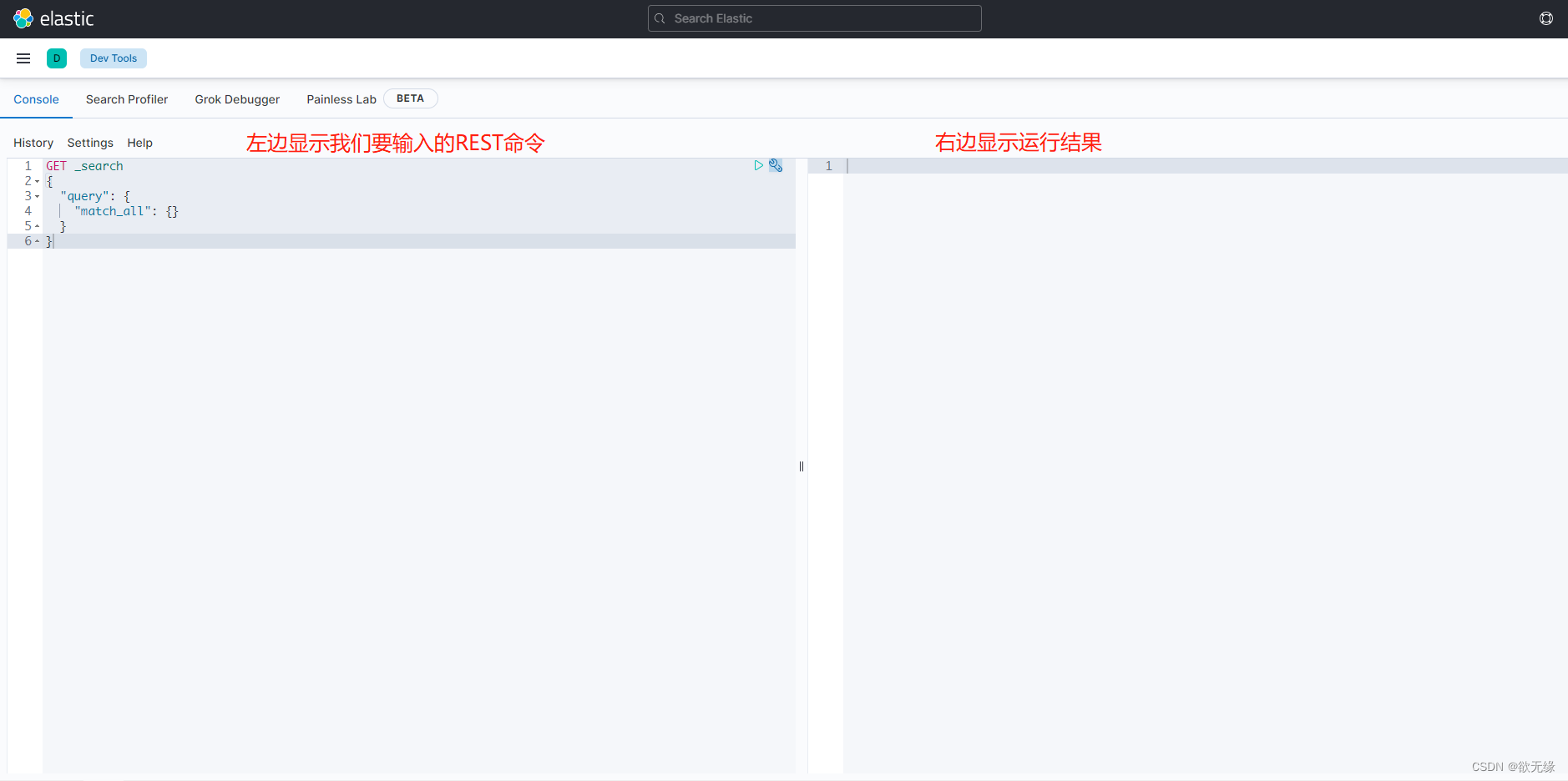Open console Help
The width and height of the screenshot is (1568, 781).
(x=139, y=143)
